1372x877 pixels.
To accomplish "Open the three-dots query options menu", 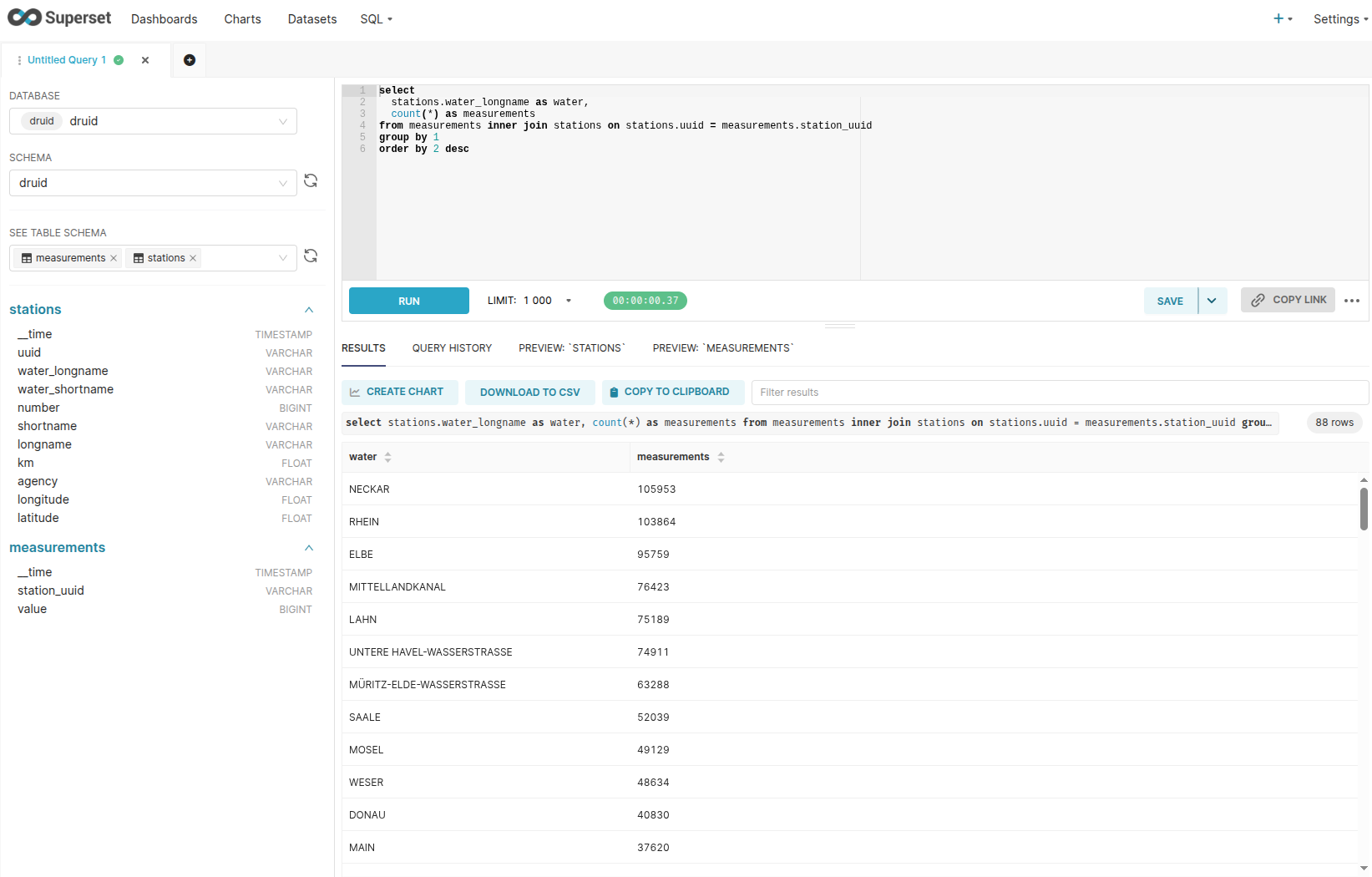I will coord(1352,301).
